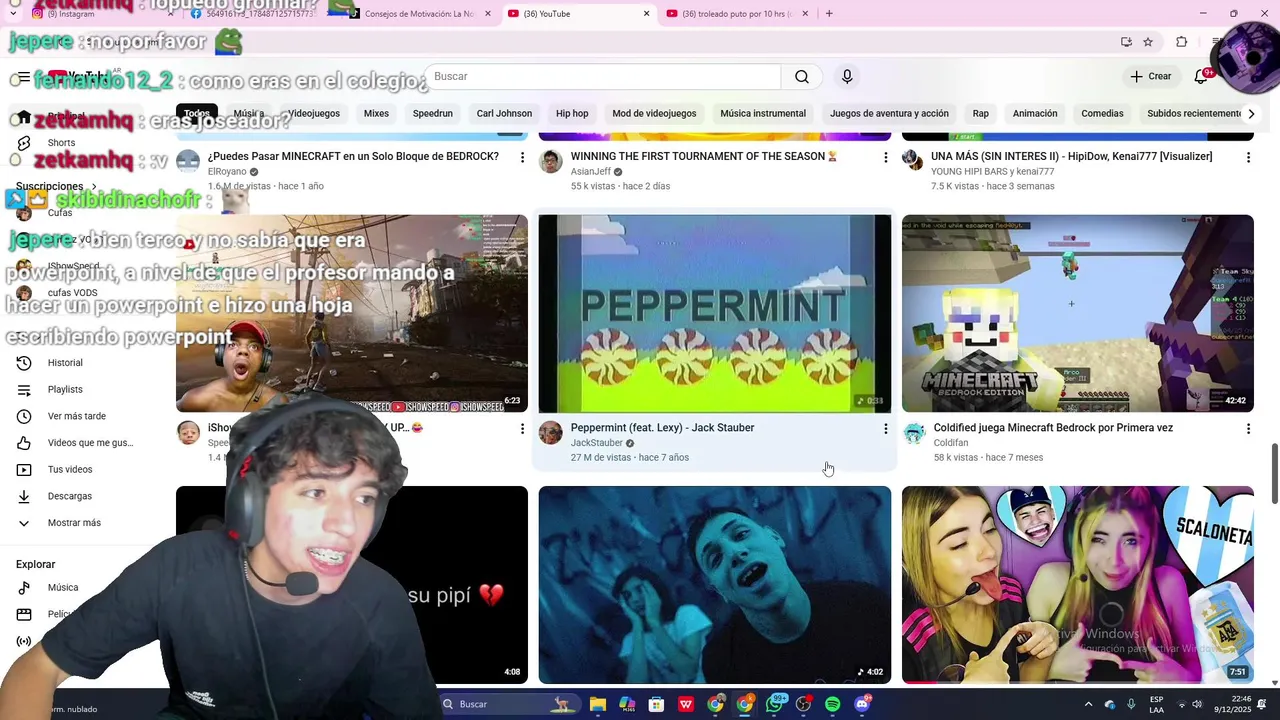Start voice search with the microphone icon
The image size is (1280, 720).
[x=847, y=77]
